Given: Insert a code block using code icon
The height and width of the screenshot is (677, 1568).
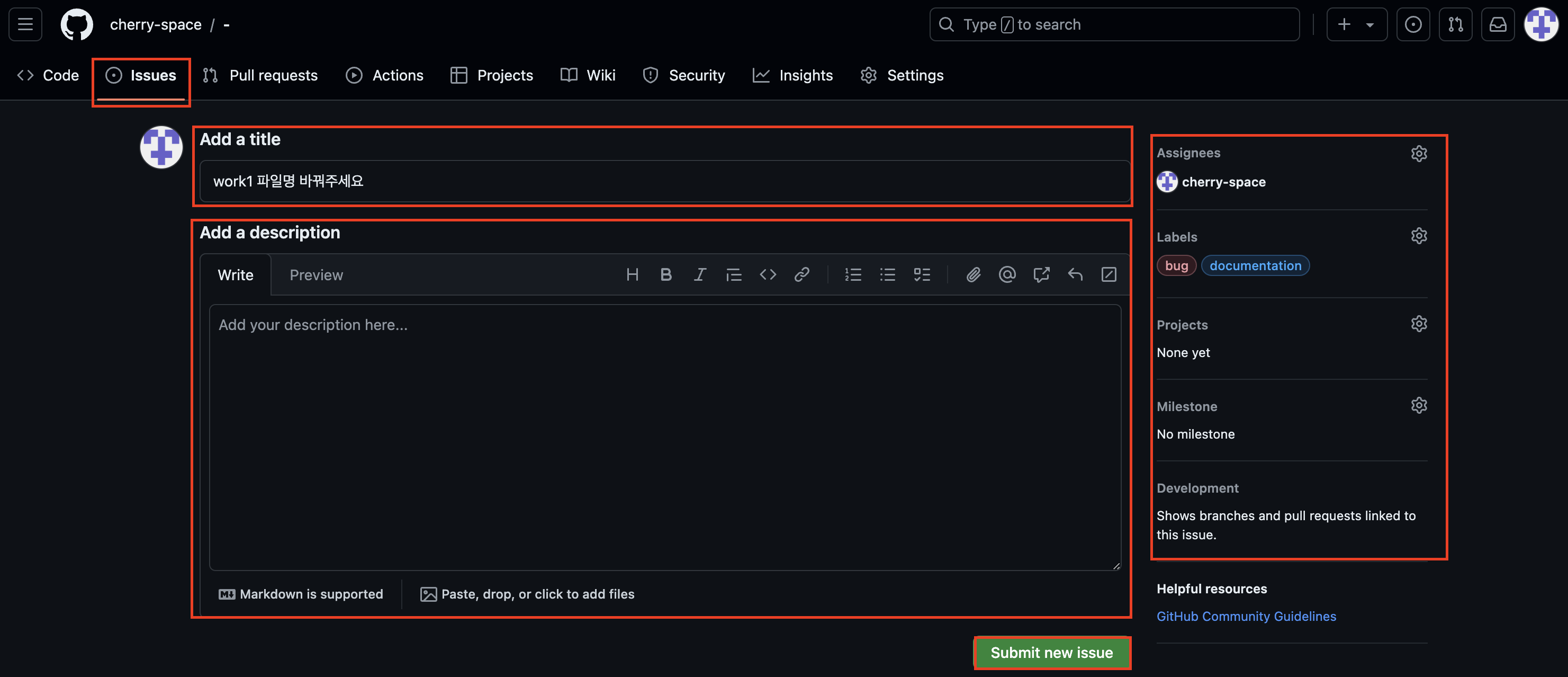Looking at the screenshot, I should 768,275.
